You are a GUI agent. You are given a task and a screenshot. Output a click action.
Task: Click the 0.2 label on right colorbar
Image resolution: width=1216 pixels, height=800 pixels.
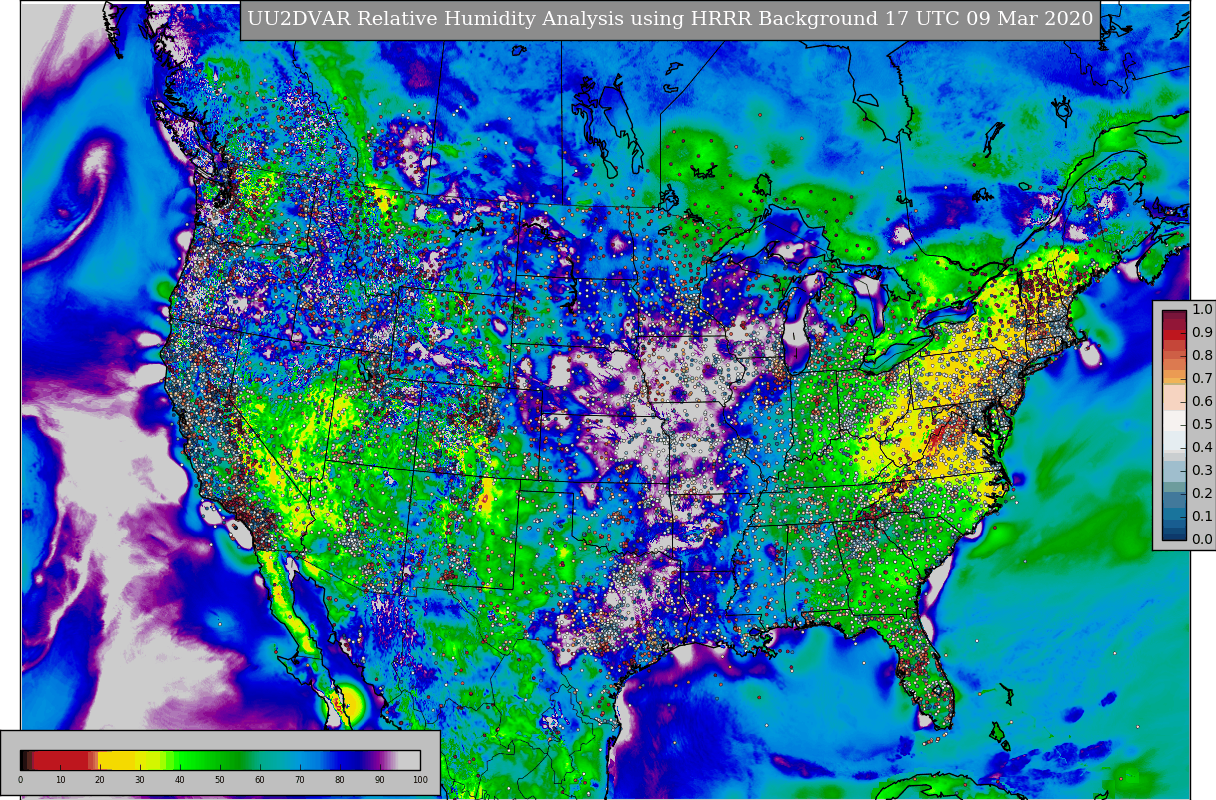1202,494
